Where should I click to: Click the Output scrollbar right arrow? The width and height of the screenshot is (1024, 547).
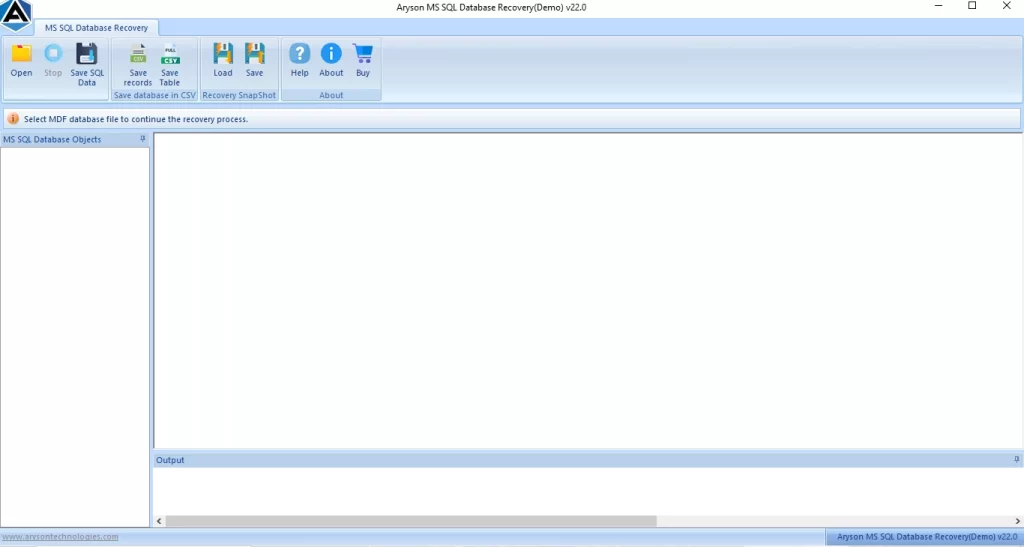point(1017,521)
